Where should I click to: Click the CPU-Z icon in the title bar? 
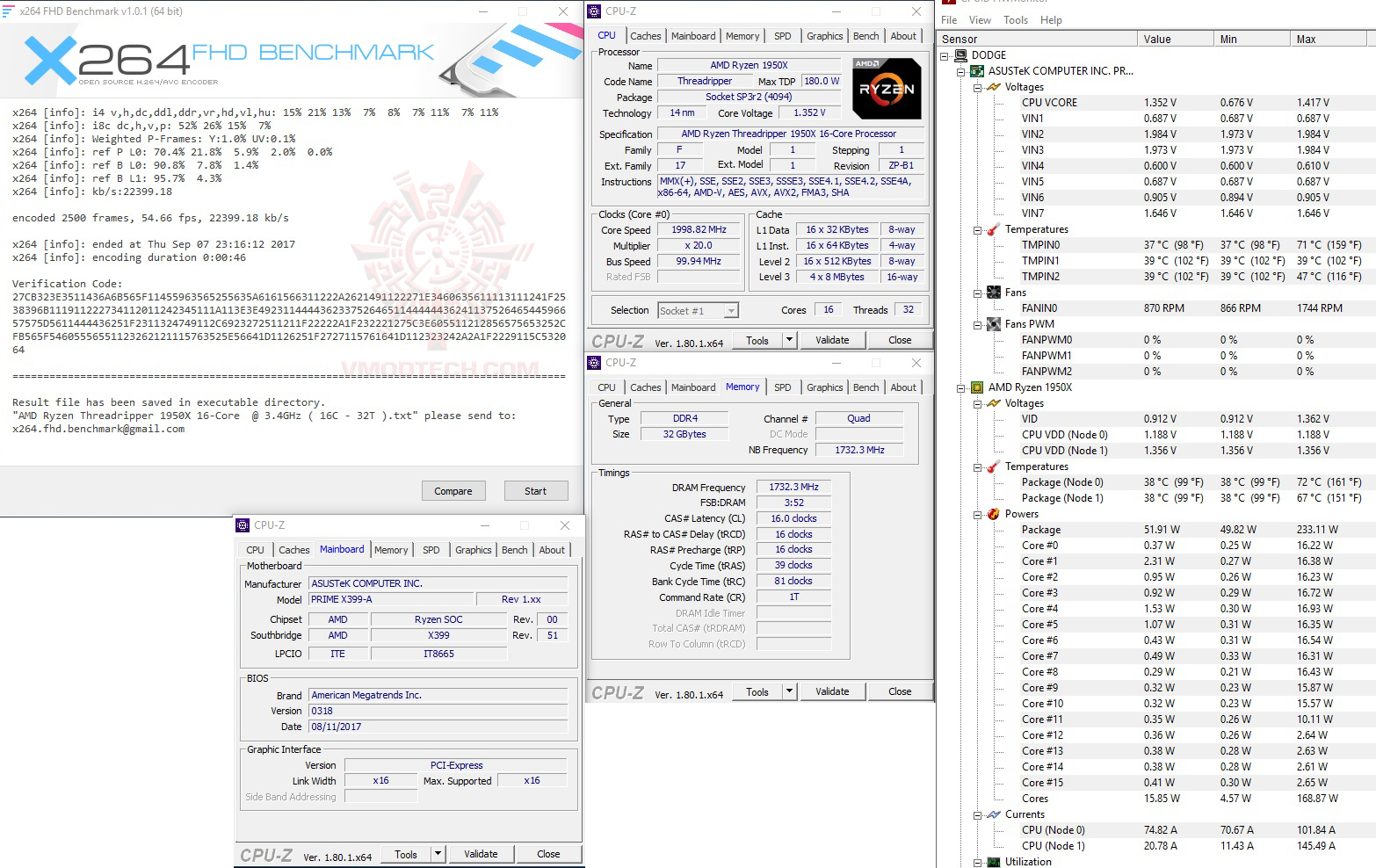pos(594,11)
